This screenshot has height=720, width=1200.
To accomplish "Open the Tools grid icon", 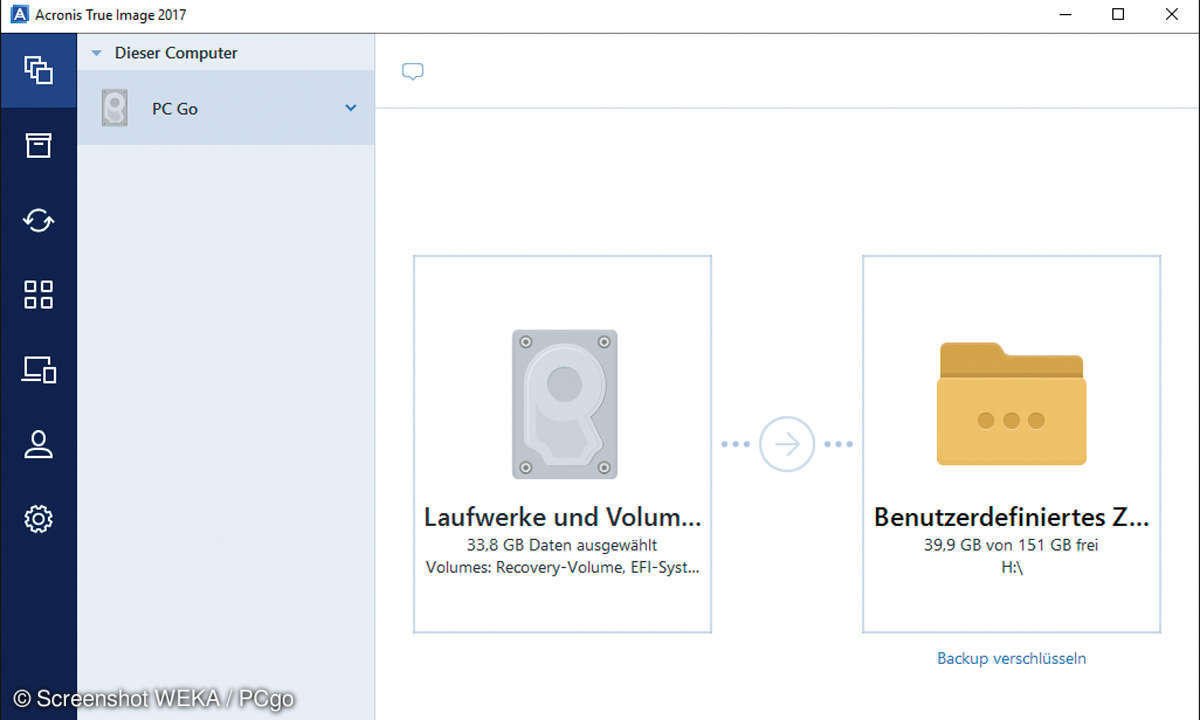I will pos(38,294).
